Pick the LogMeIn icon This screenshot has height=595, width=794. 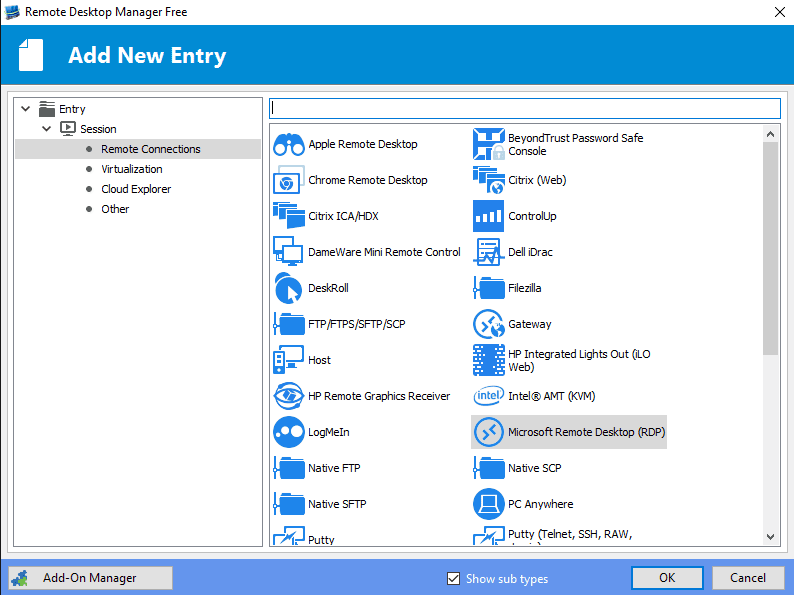click(x=289, y=432)
